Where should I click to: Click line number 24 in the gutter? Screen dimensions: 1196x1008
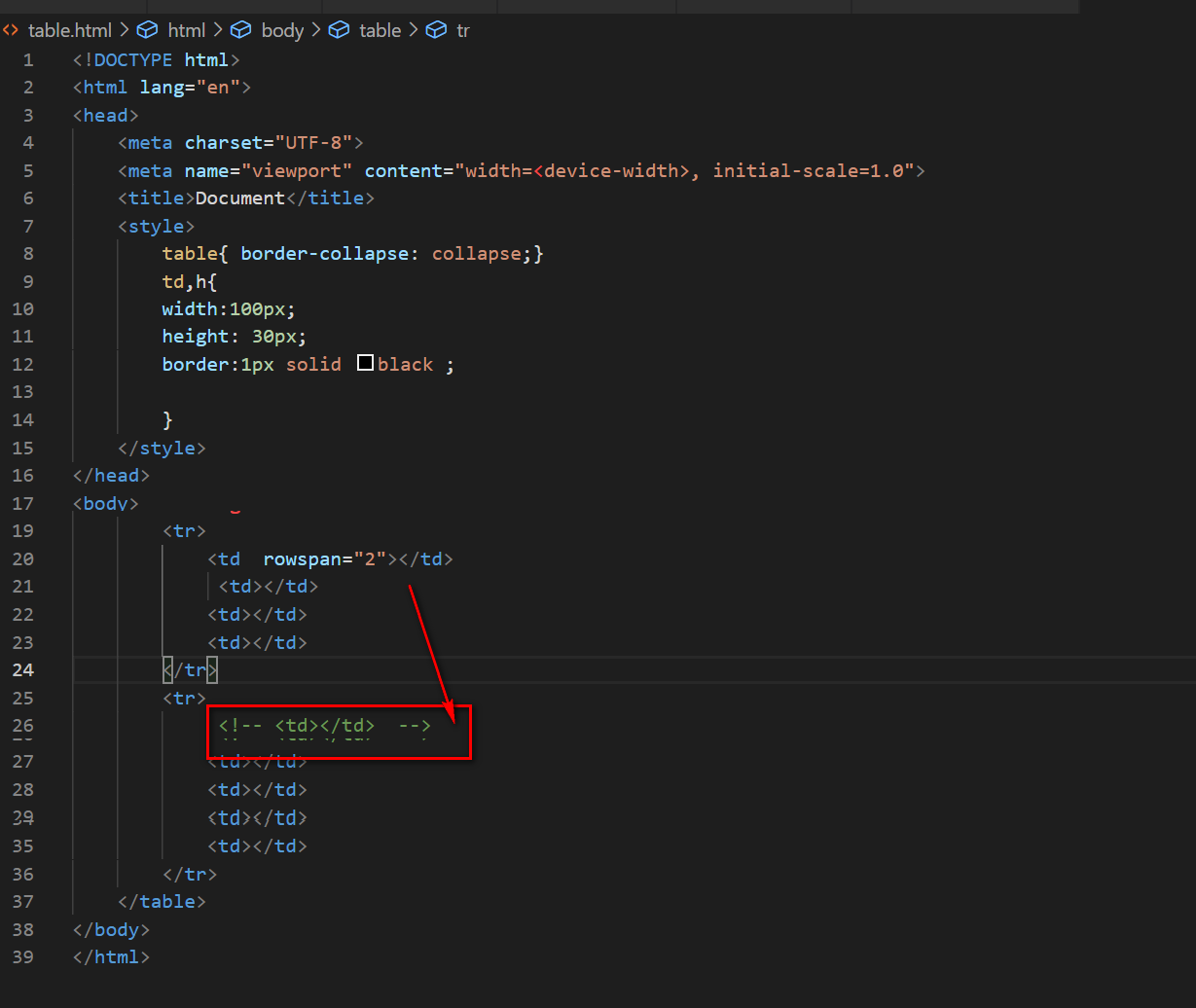24,669
